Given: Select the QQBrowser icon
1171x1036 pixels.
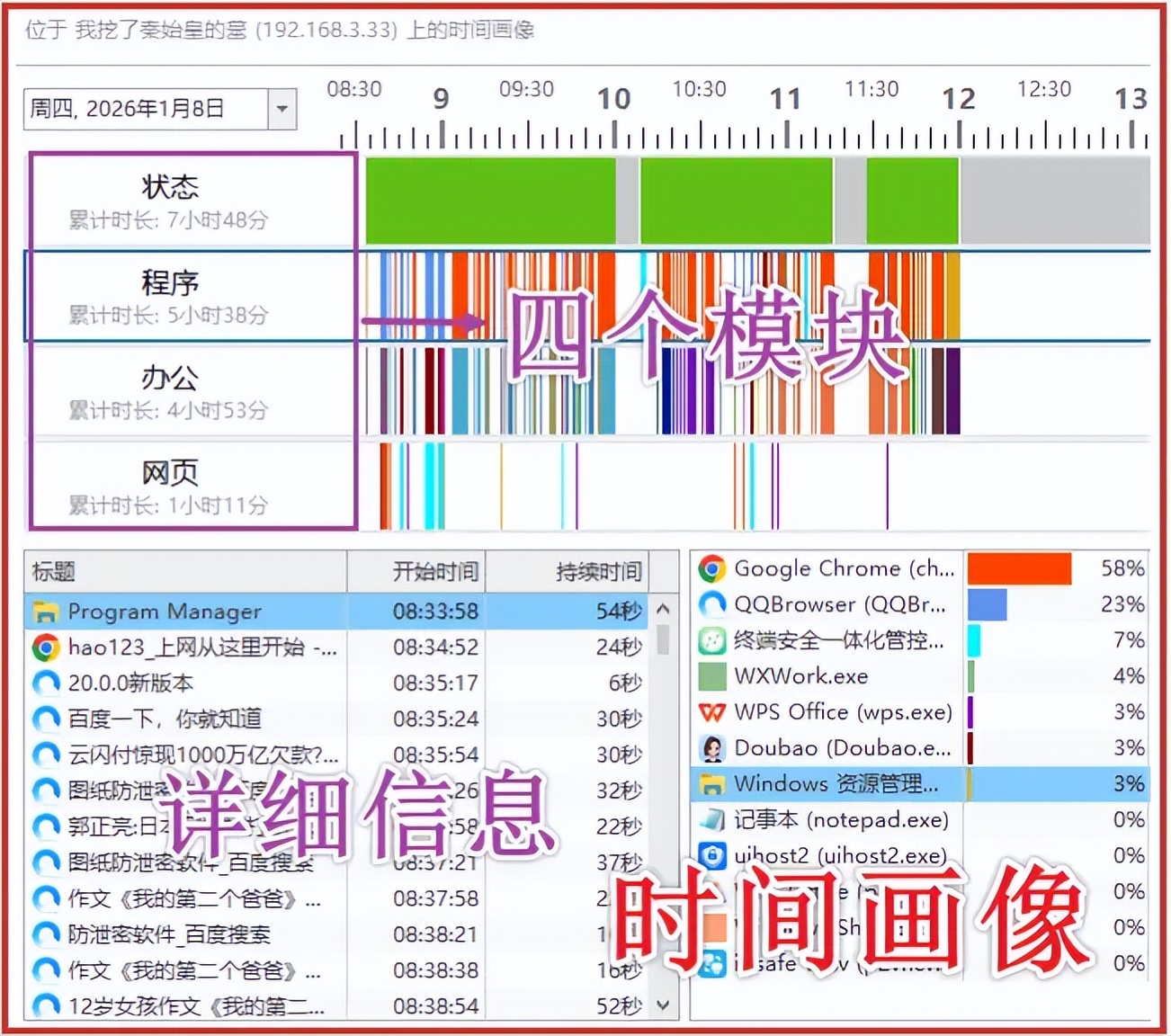Looking at the screenshot, I should coord(711,604).
